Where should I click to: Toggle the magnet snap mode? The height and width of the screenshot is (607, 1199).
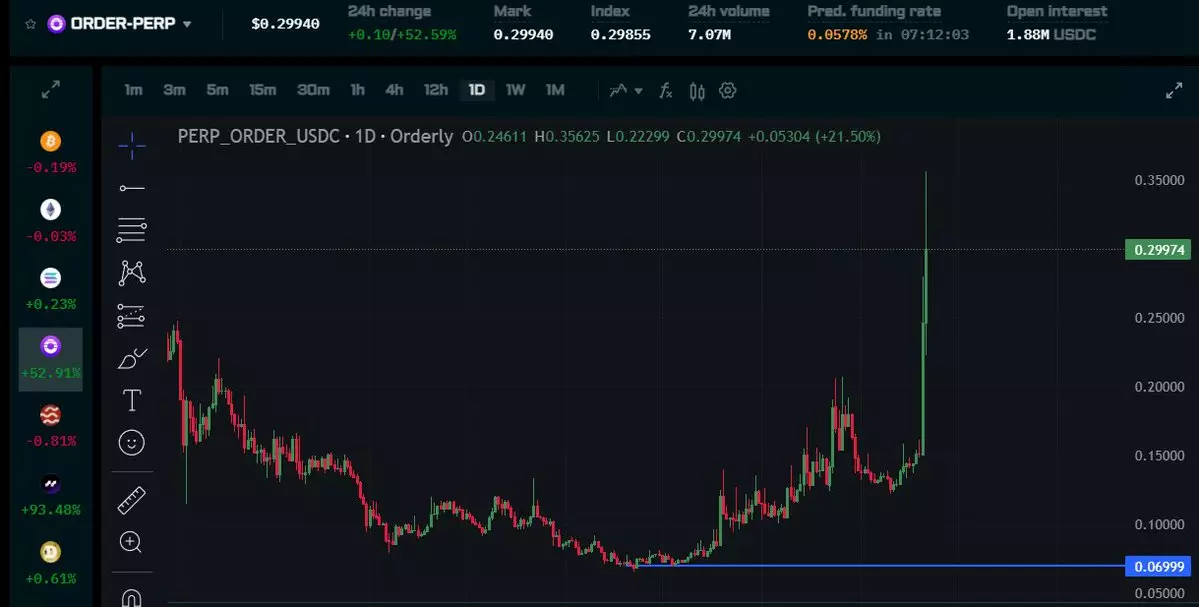click(x=131, y=597)
